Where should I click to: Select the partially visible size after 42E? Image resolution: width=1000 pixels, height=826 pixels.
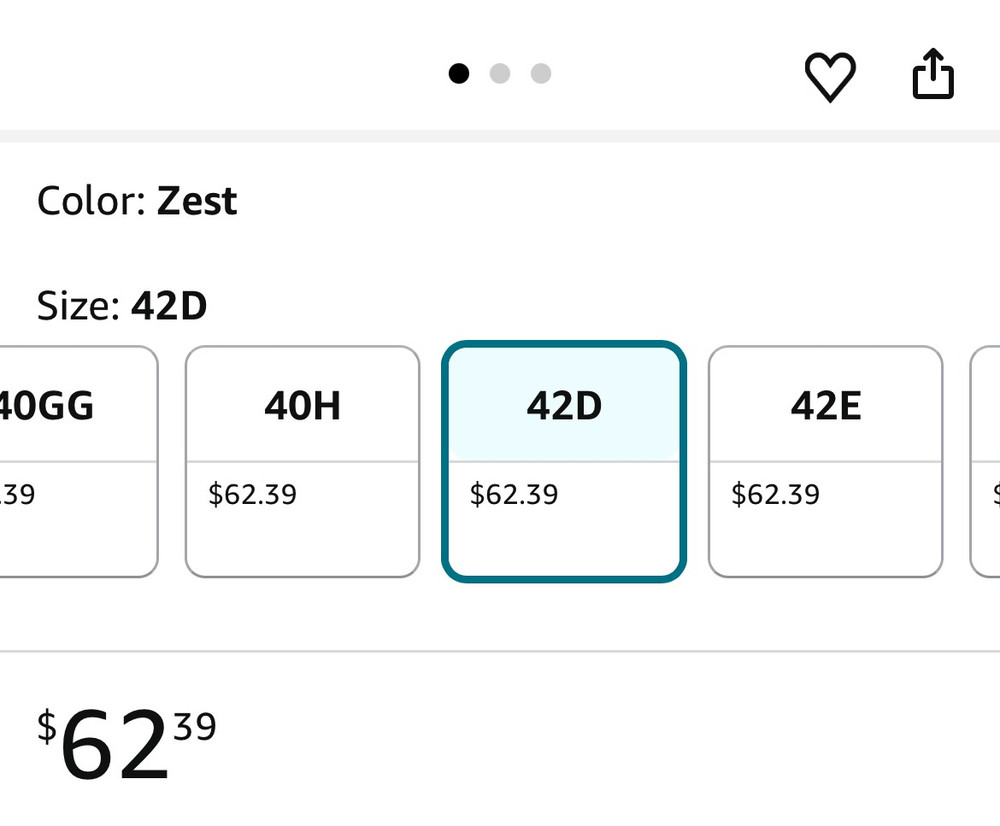(985, 462)
